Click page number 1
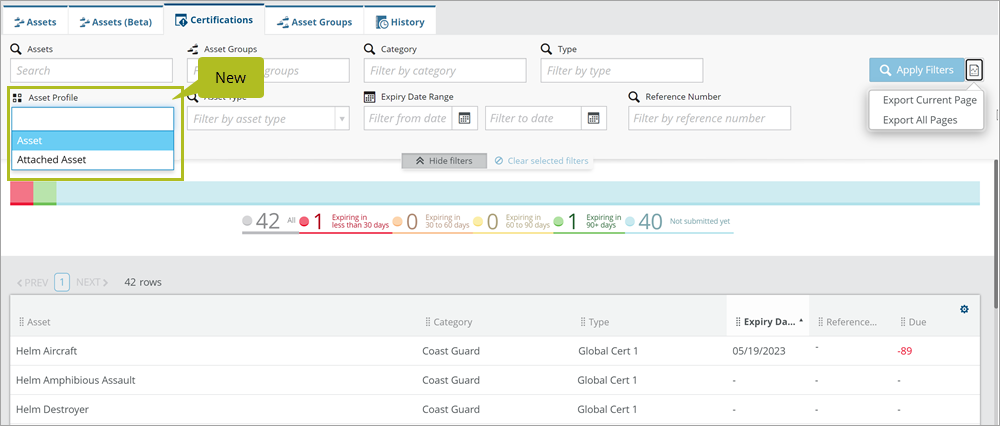The image size is (1000, 426). point(62,282)
